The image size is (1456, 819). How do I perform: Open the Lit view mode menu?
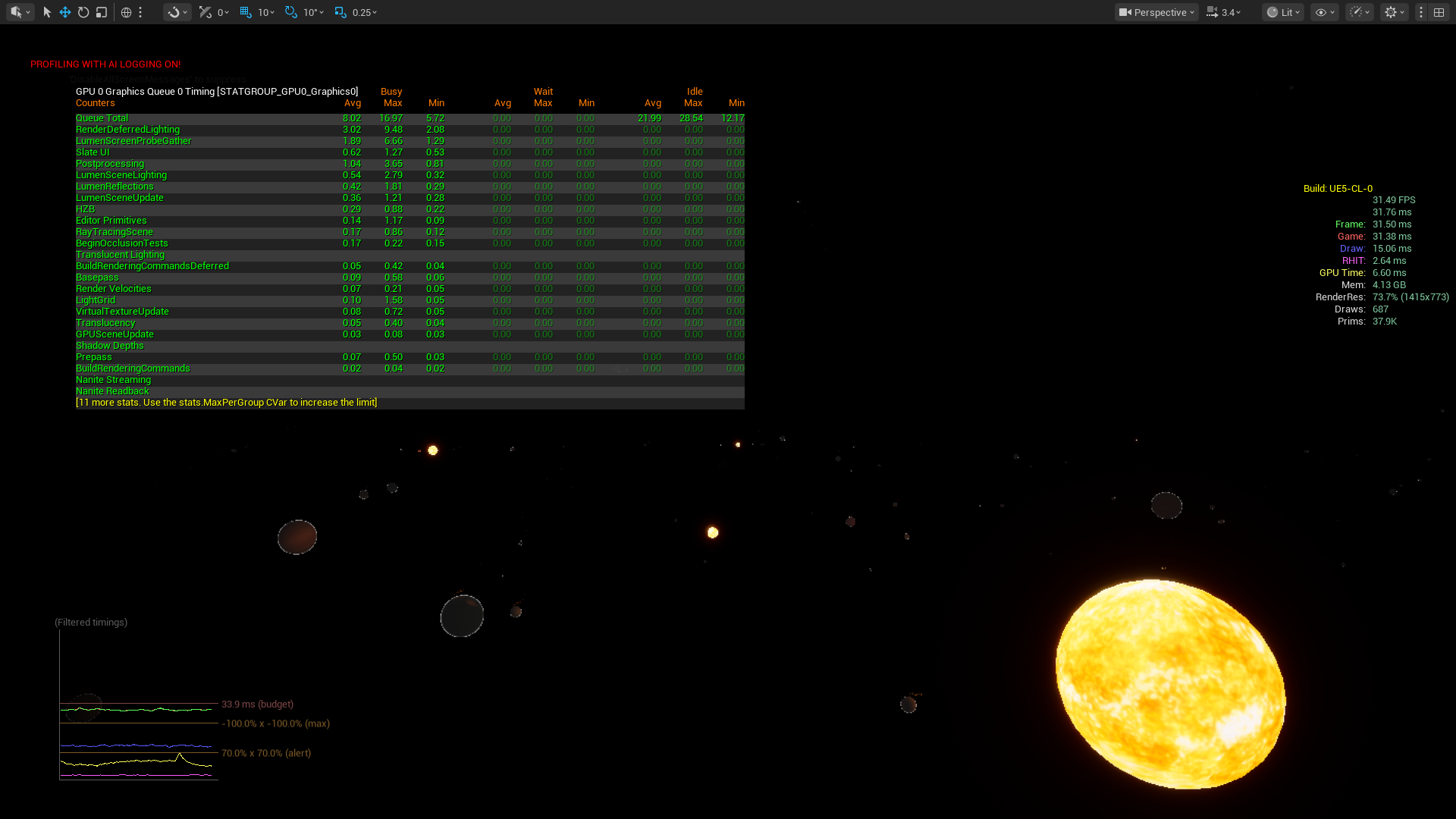1283,12
